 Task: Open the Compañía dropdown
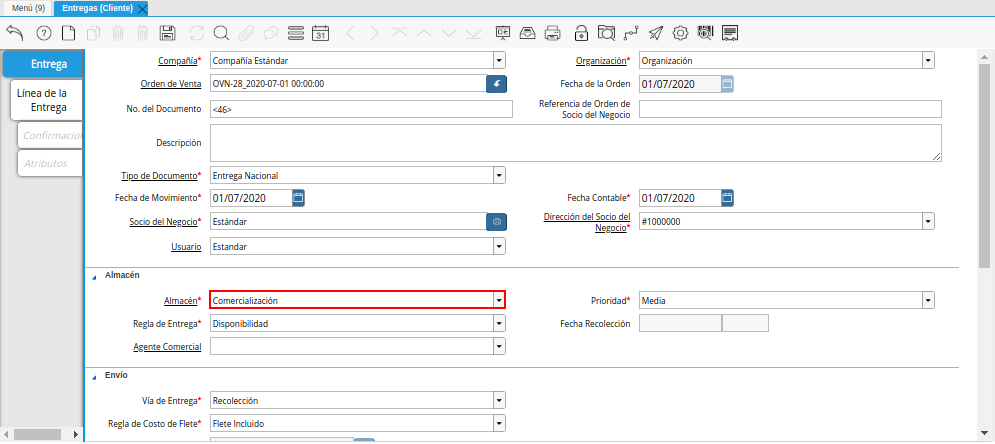pos(499,61)
